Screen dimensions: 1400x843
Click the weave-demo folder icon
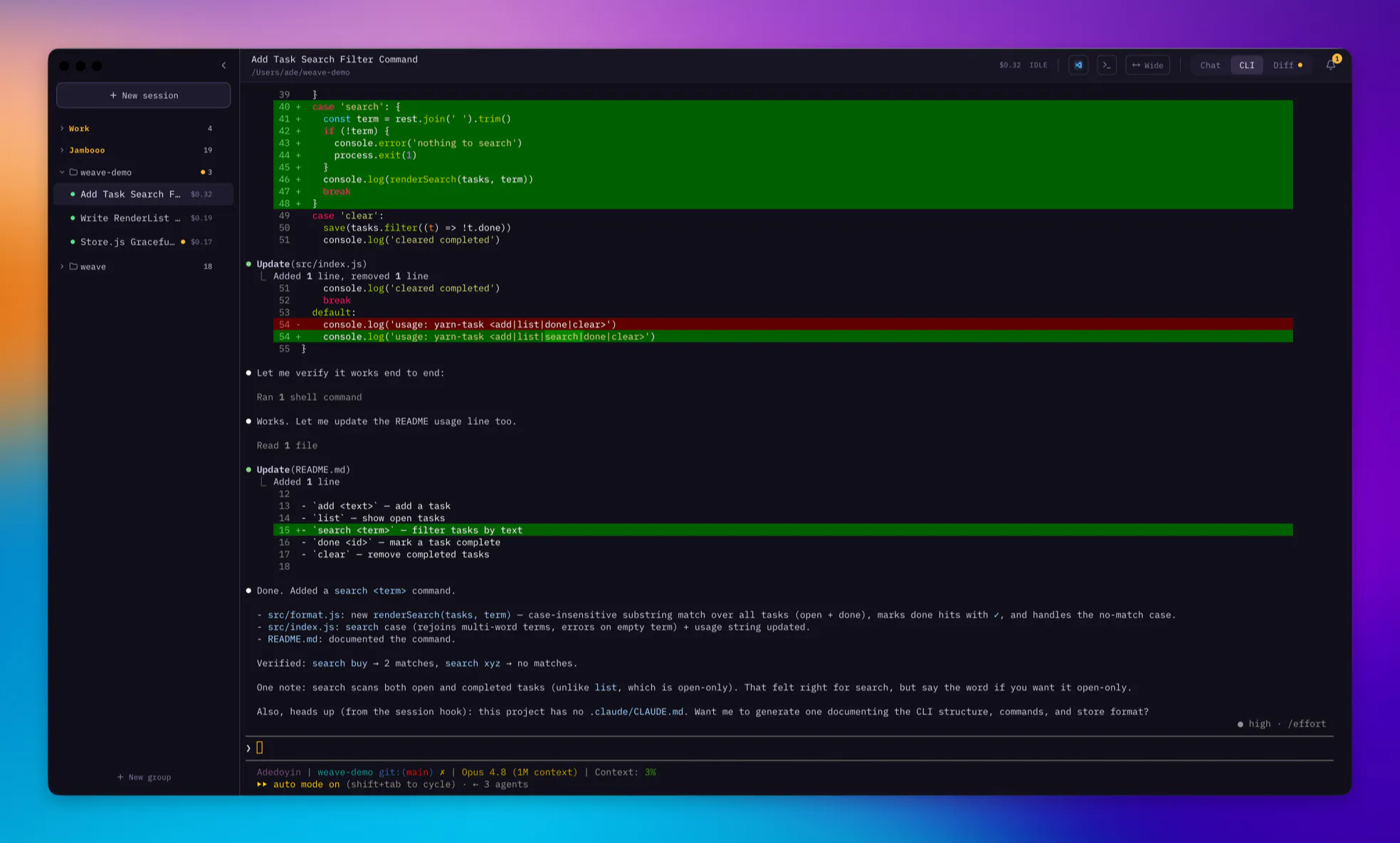coord(73,172)
